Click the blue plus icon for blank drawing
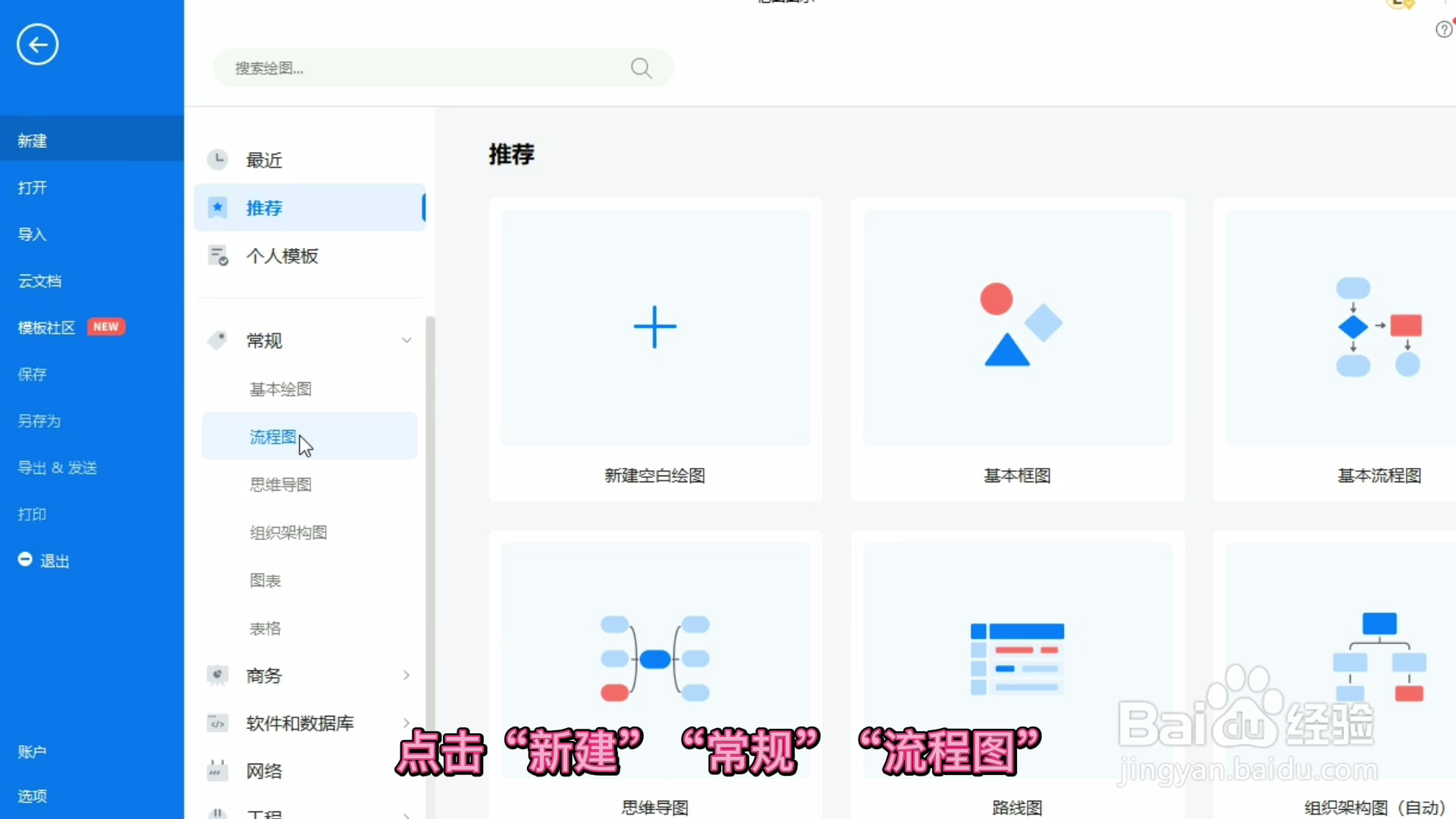1456x819 pixels. pos(654,327)
